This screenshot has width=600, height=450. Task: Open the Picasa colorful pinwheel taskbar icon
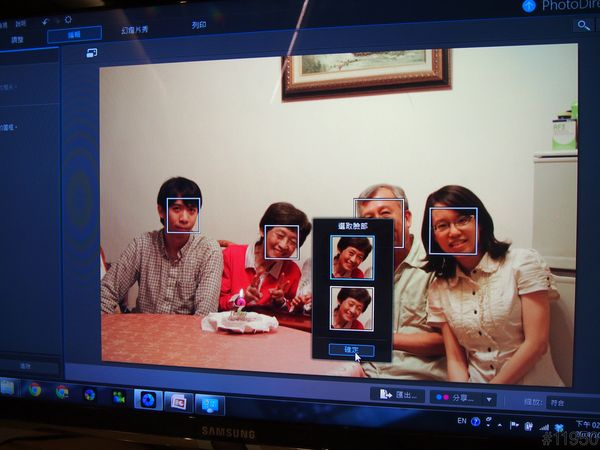[x=90, y=395]
